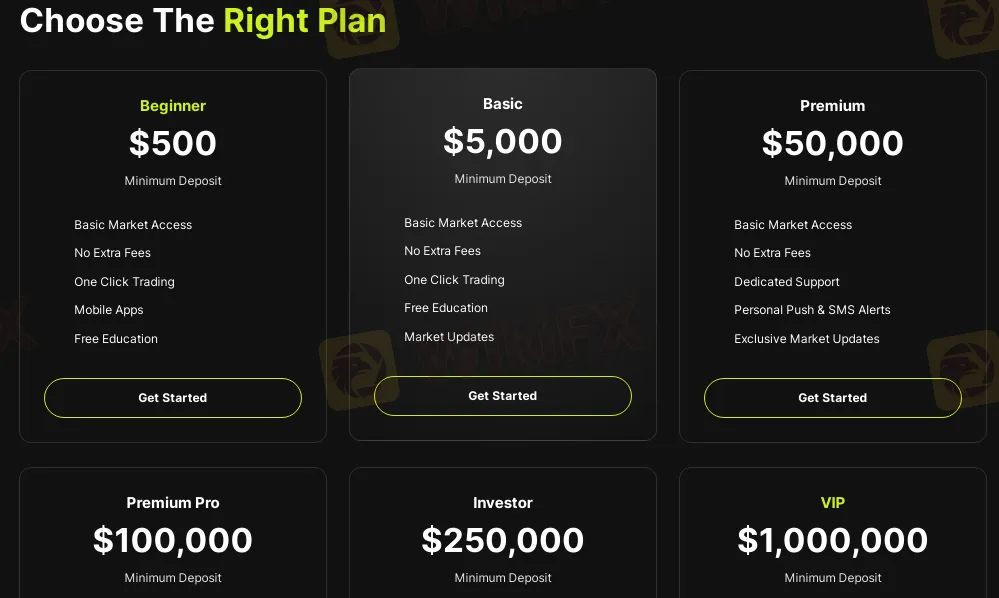Click the $250,000 Investor price
999x598 pixels.
[503, 540]
